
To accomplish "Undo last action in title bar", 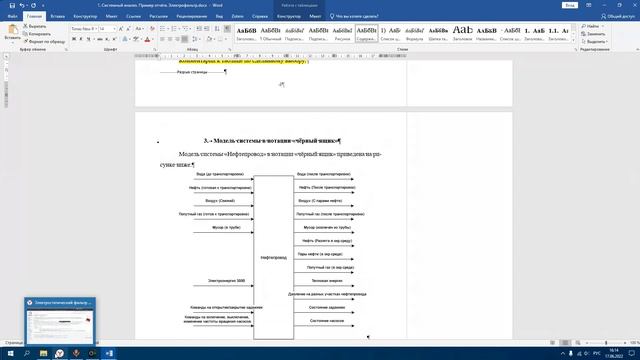I will click(22, 5).
